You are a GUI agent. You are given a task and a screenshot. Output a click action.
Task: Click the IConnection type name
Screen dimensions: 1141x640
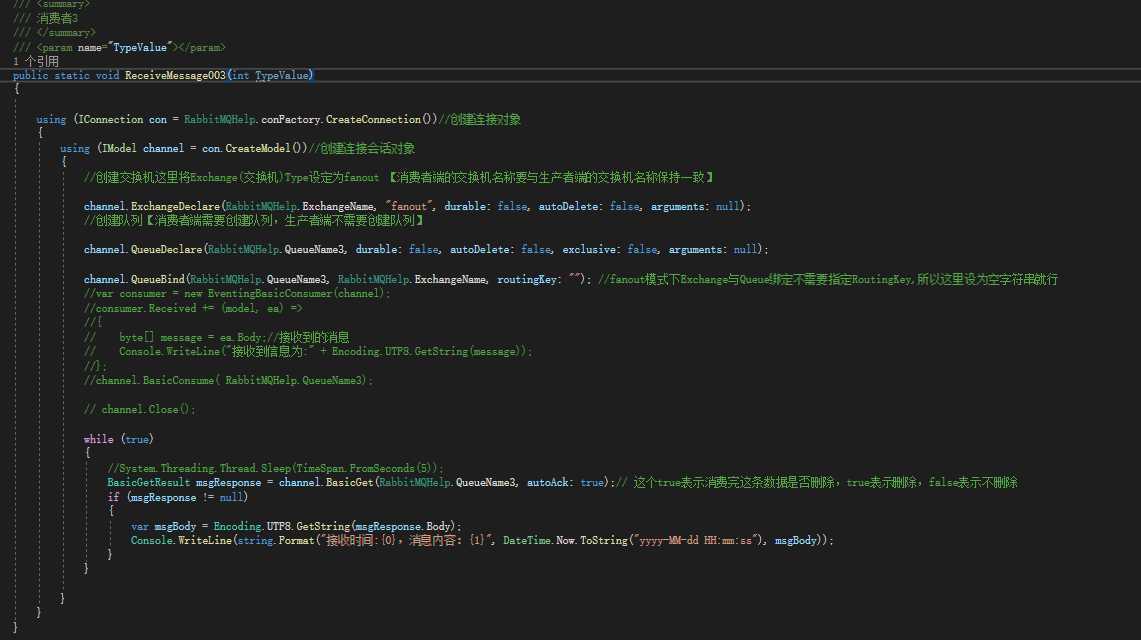(x=111, y=119)
